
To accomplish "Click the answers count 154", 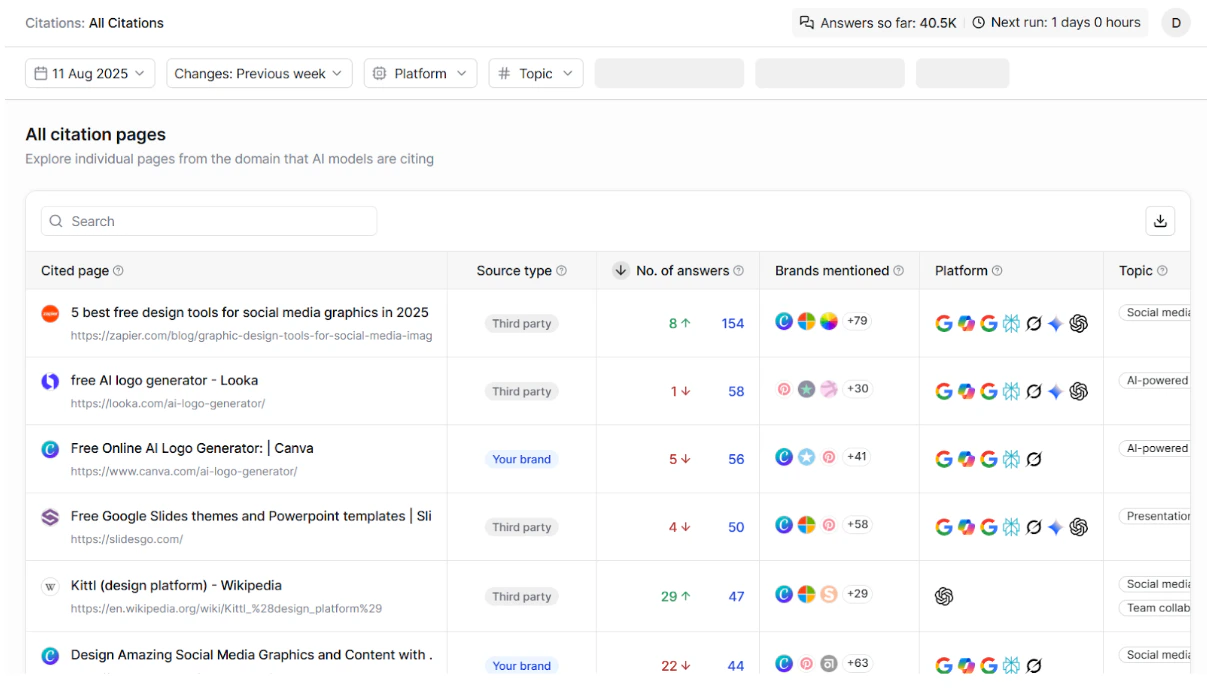I will click(733, 323).
